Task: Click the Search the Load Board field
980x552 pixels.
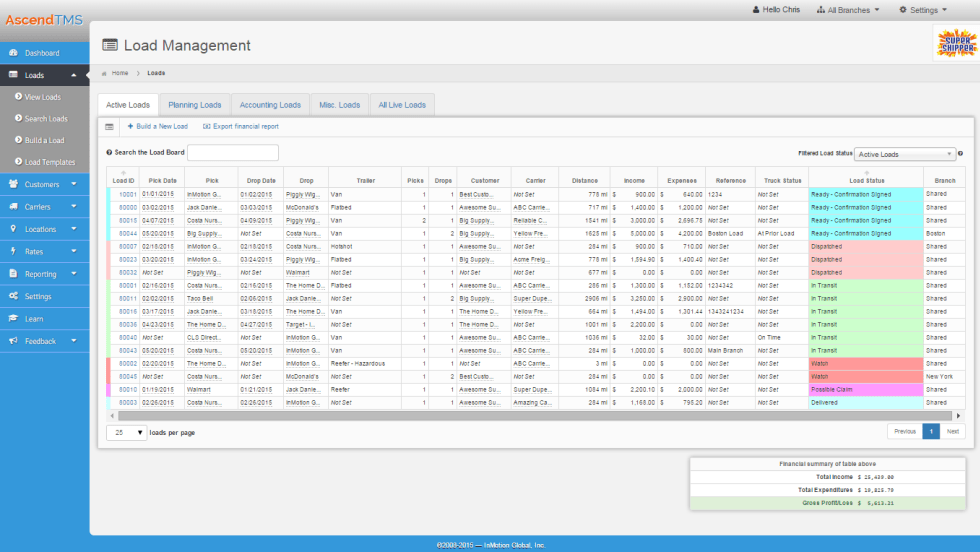Action: [x=233, y=153]
